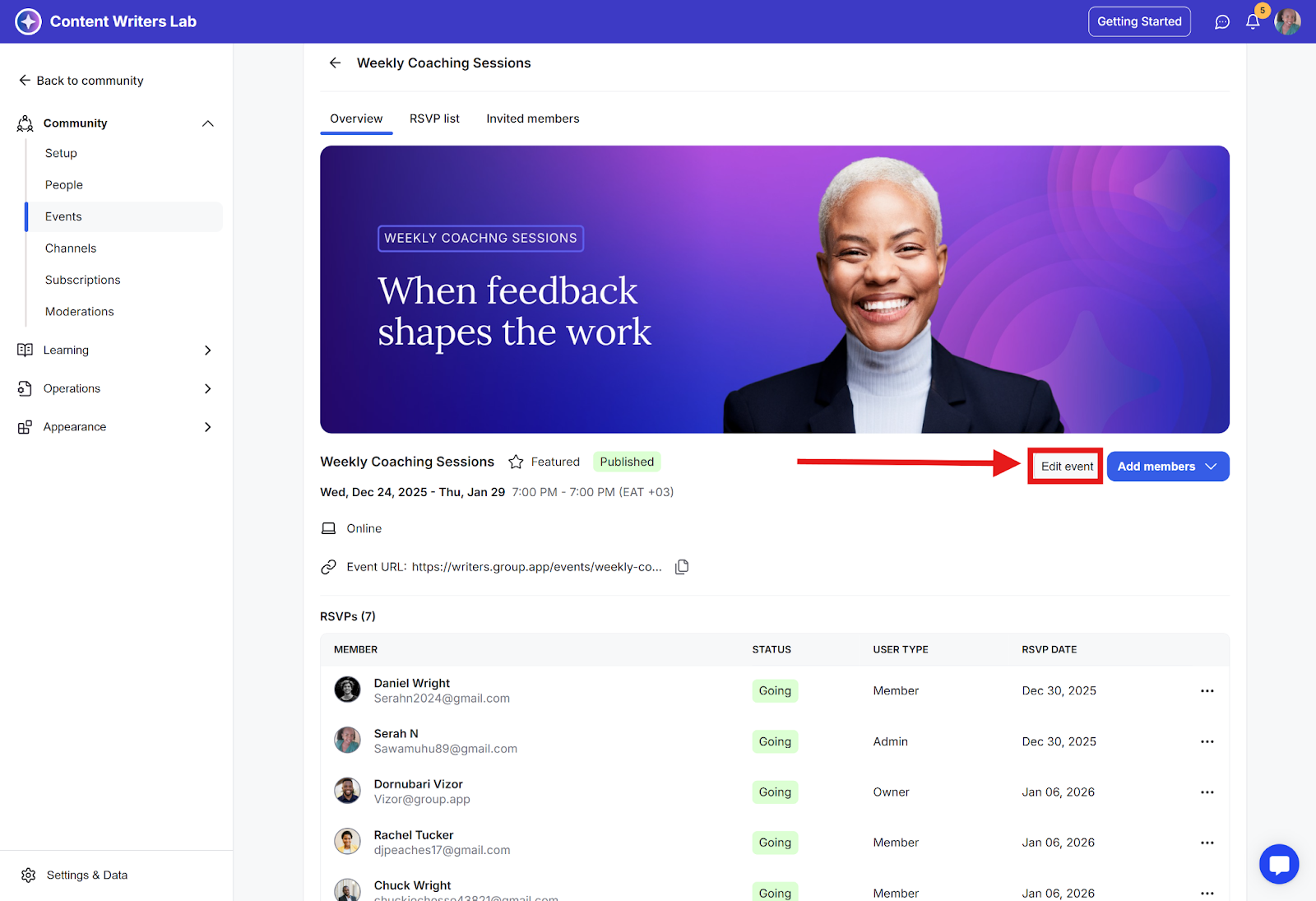Click email Sawamuhu89@gmail.com
The image size is (1316, 901).
[x=446, y=749]
